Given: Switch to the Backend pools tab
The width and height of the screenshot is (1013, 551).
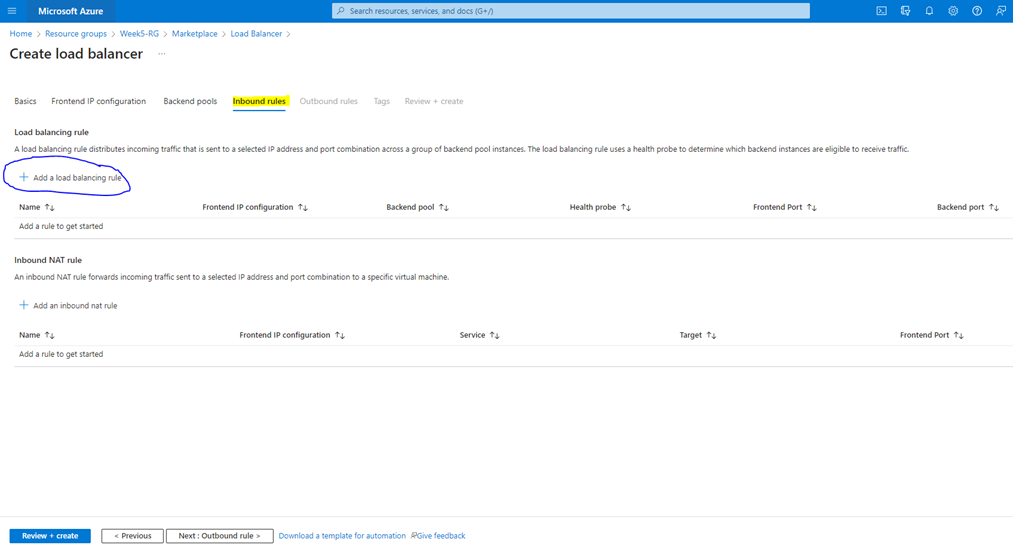Looking at the screenshot, I should (190, 101).
